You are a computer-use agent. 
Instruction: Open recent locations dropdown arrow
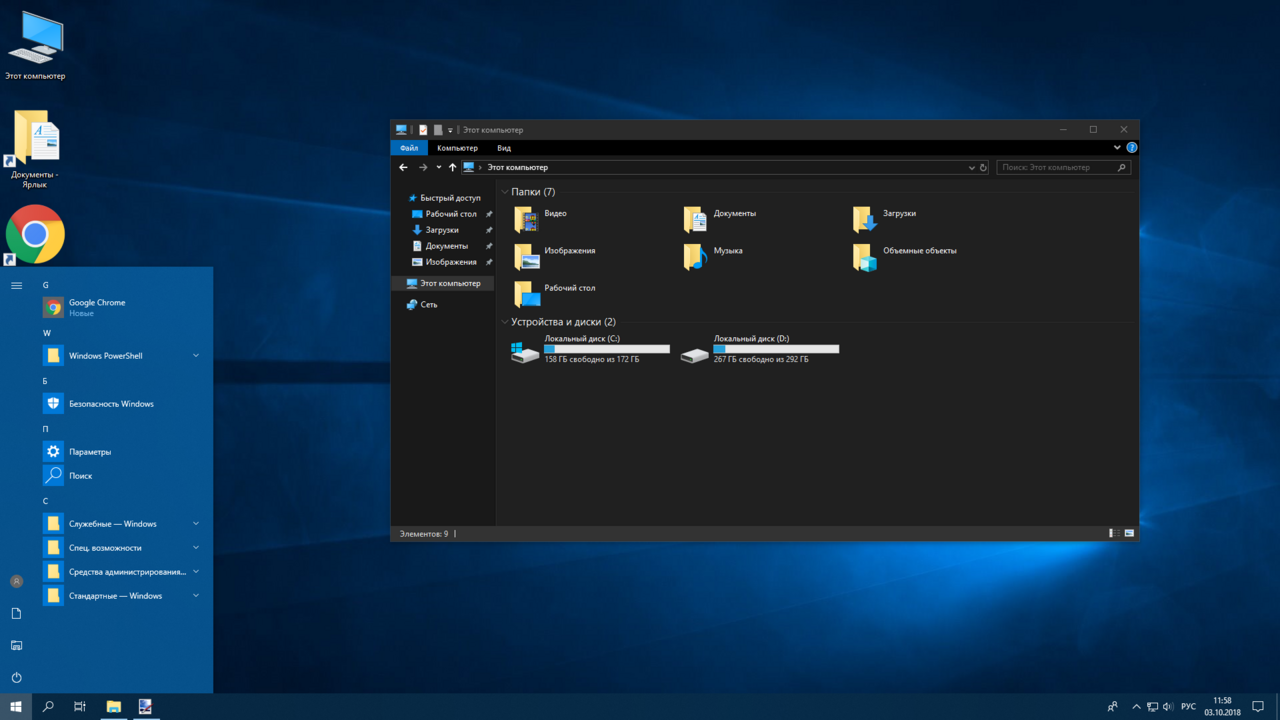438,168
